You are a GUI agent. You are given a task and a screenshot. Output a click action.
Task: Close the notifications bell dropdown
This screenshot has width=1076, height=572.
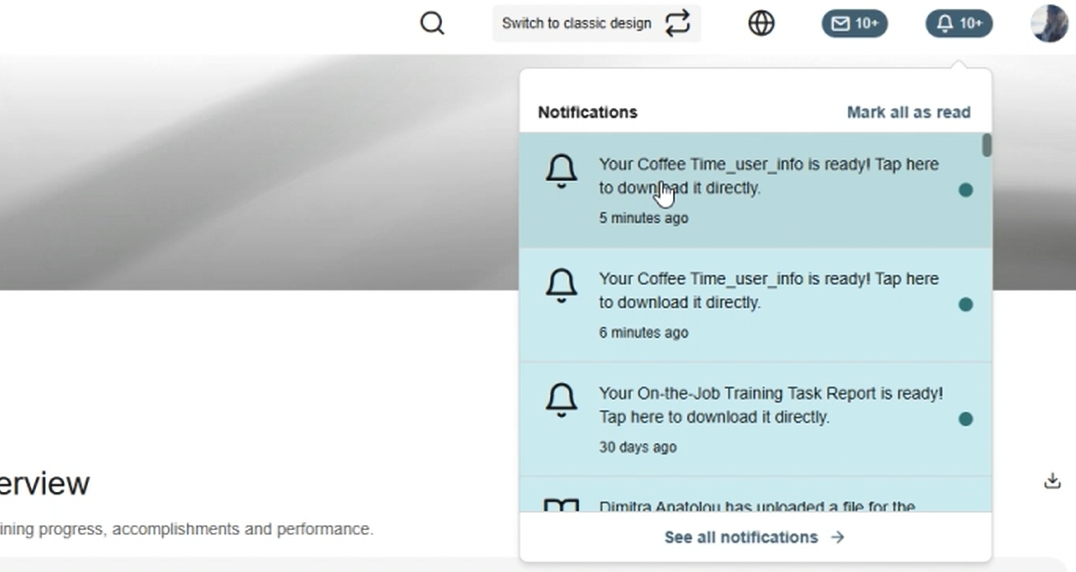(x=958, y=23)
